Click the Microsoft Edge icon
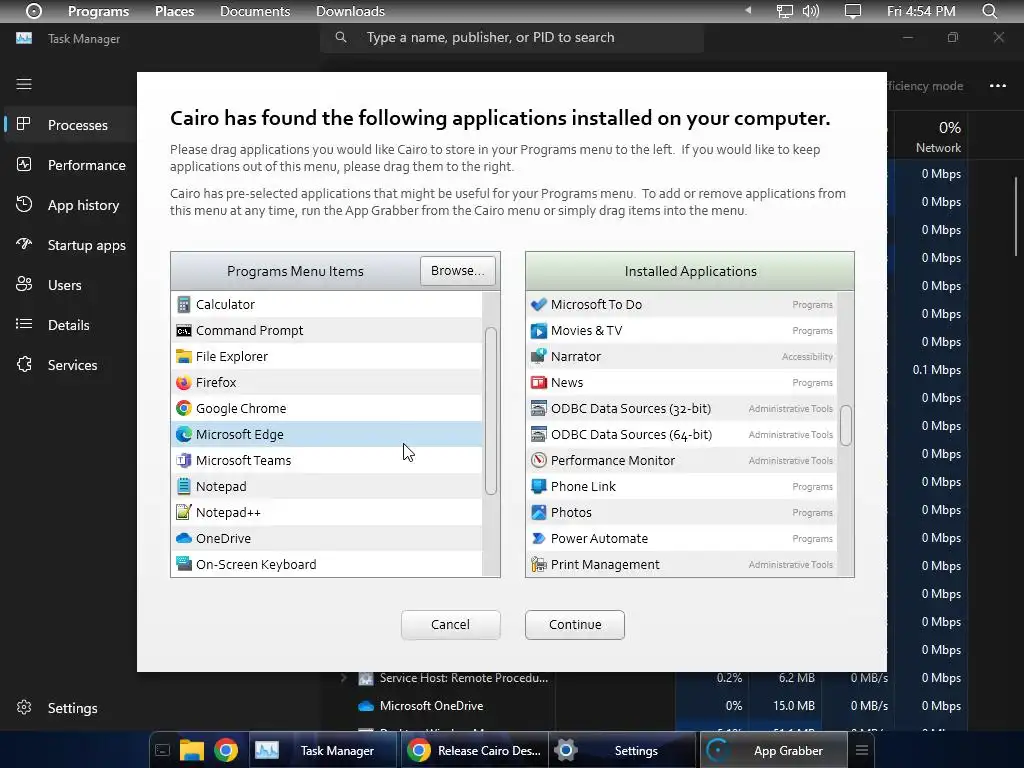 click(184, 434)
